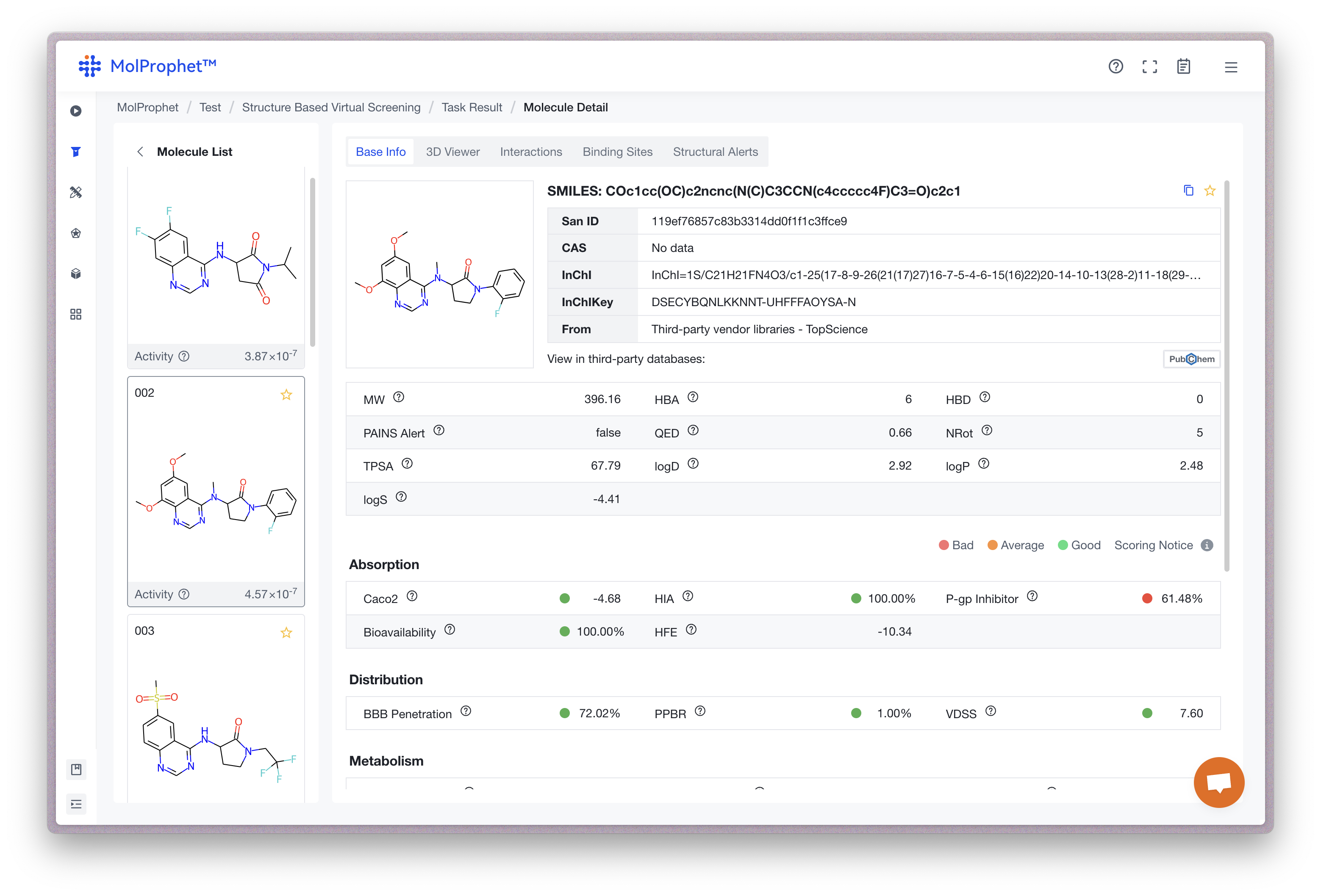Open the orange chat support button
Image resolution: width=1321 pixels, height=896 pixels.
click(1219, 783)
